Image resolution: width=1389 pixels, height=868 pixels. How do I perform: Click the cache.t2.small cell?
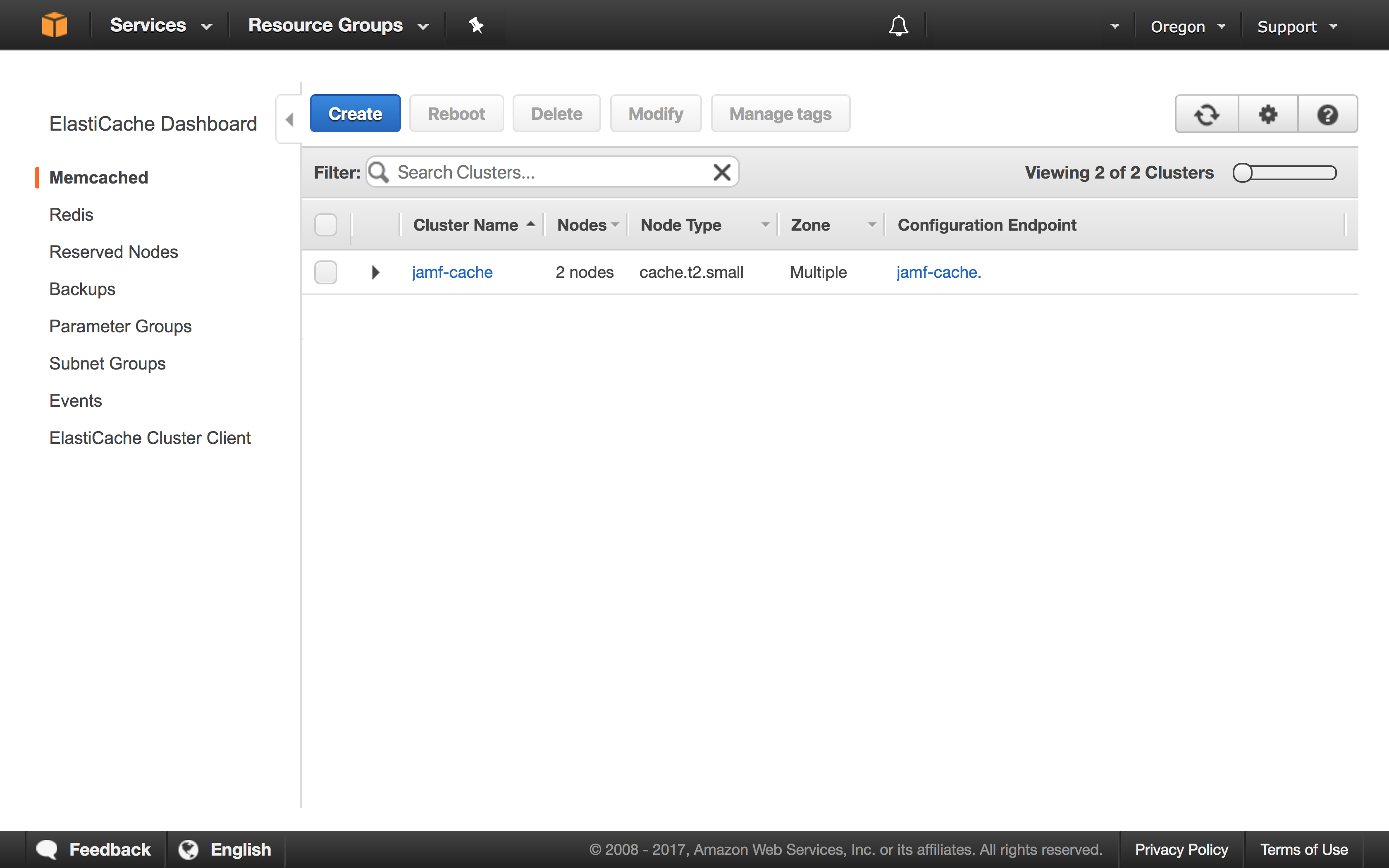pyautogui.click(x=691, y=272)
